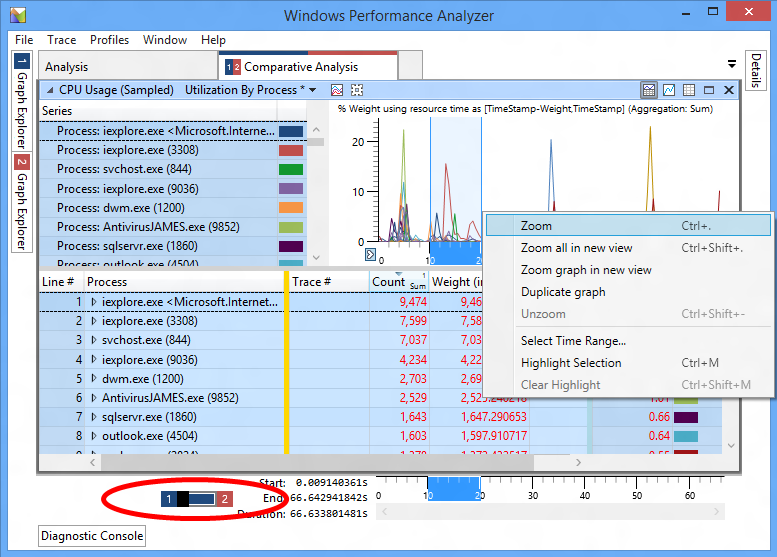Click the 1 2 trace icon on the Comparative Analysis tab
The image size is (777, 557).
point(232,67)
